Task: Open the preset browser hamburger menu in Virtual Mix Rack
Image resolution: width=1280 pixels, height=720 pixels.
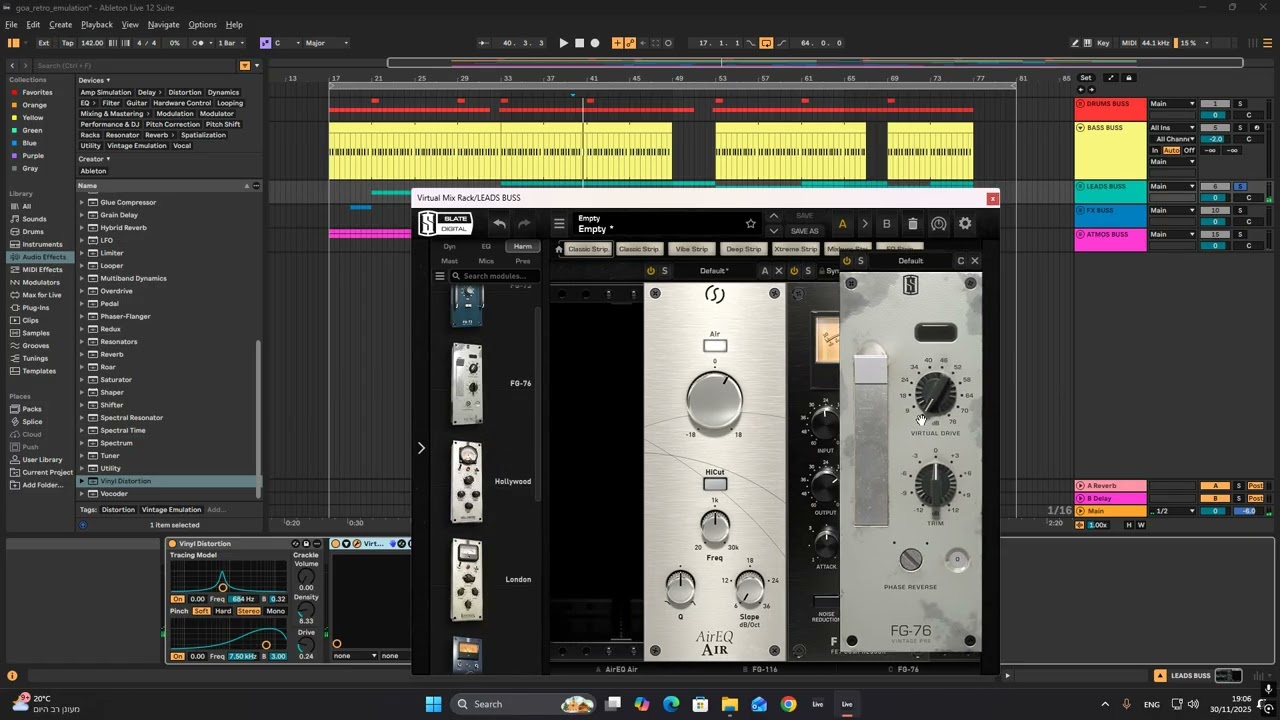Action: 559,224
